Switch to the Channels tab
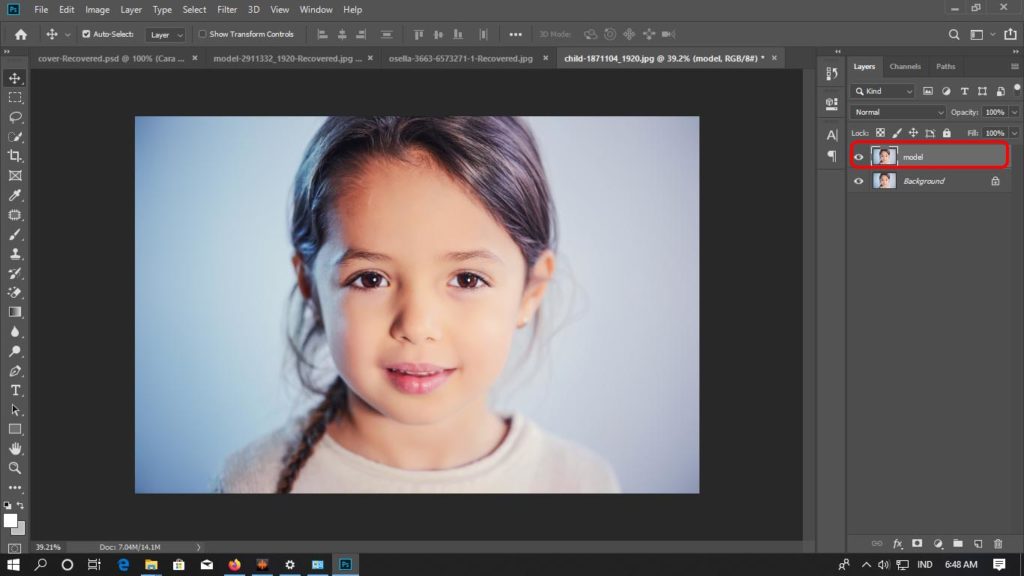 [x=905, y=67]
